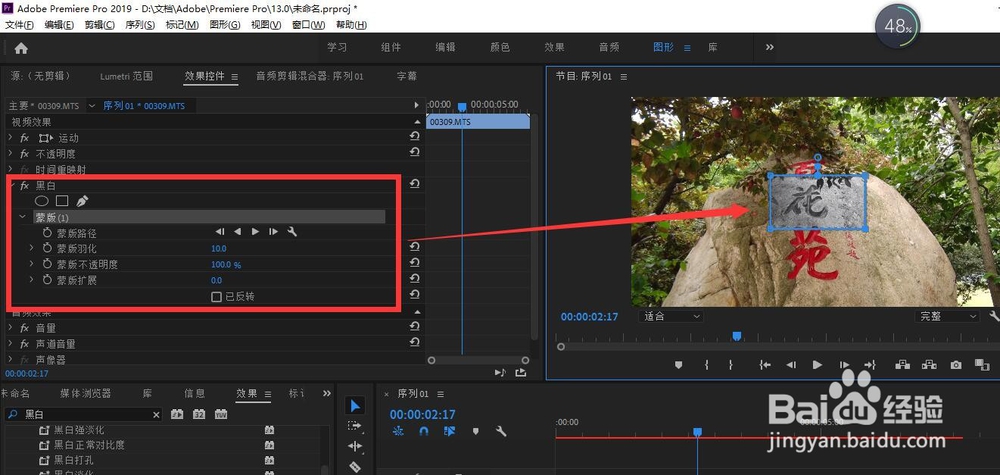The image size is (1000, 475).
Task: Click the Lift button in program monitor
Action: point(902,365)
